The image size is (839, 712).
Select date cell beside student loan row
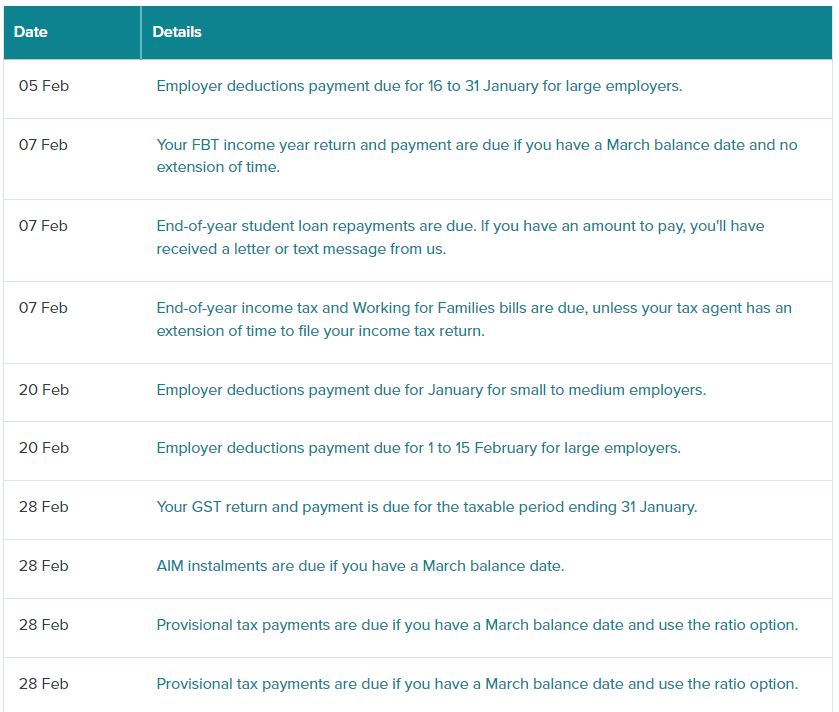click(x=43, y=226)
